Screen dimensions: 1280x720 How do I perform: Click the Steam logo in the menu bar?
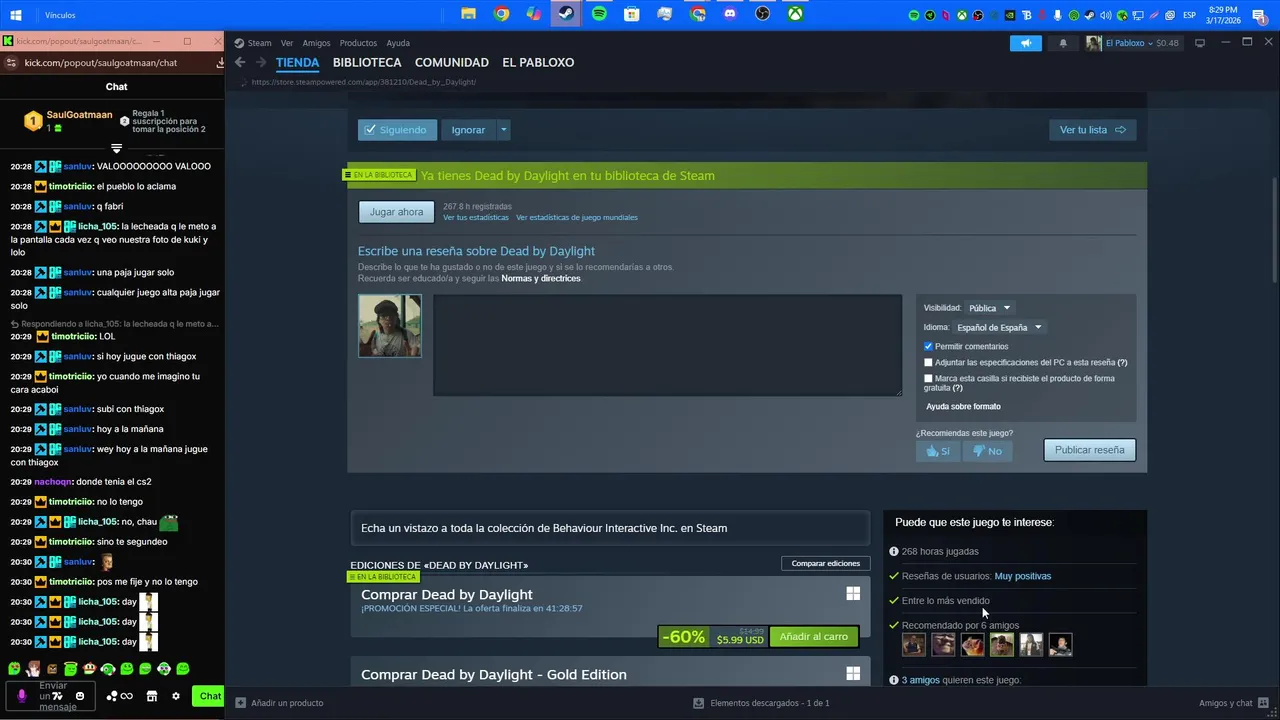coord(239,43)
